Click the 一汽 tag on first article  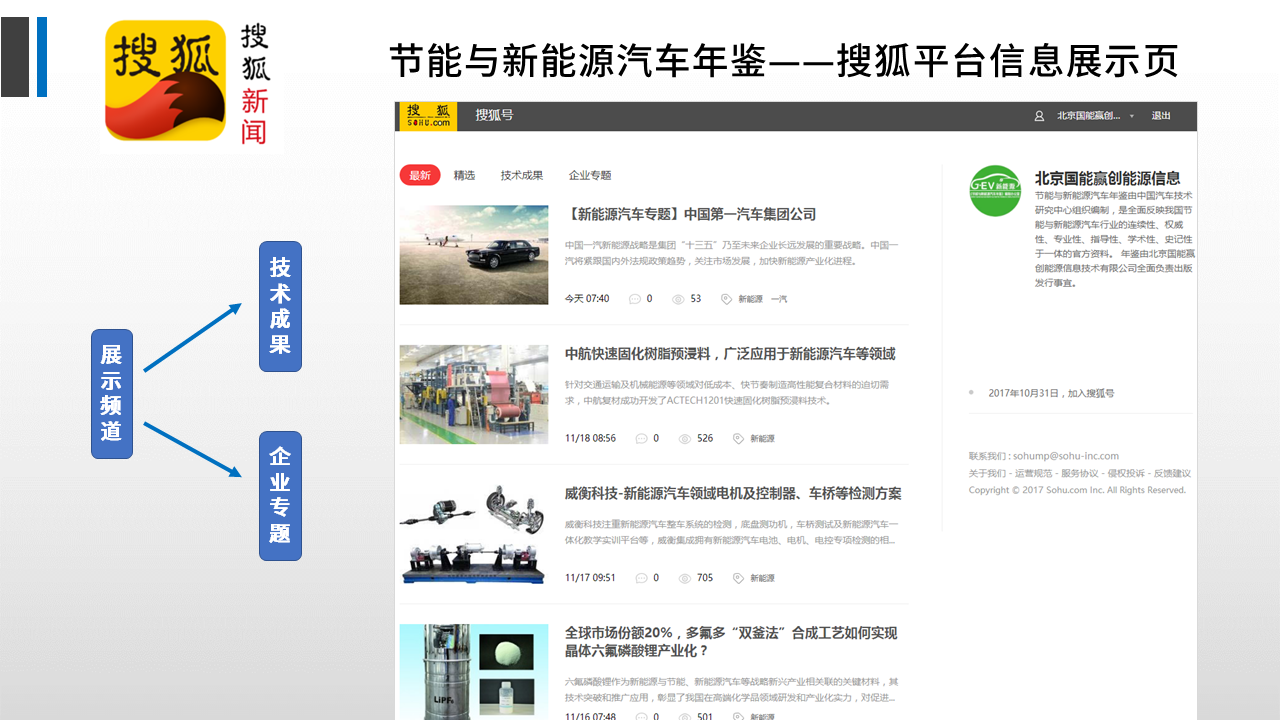click(x=779, y=299)
